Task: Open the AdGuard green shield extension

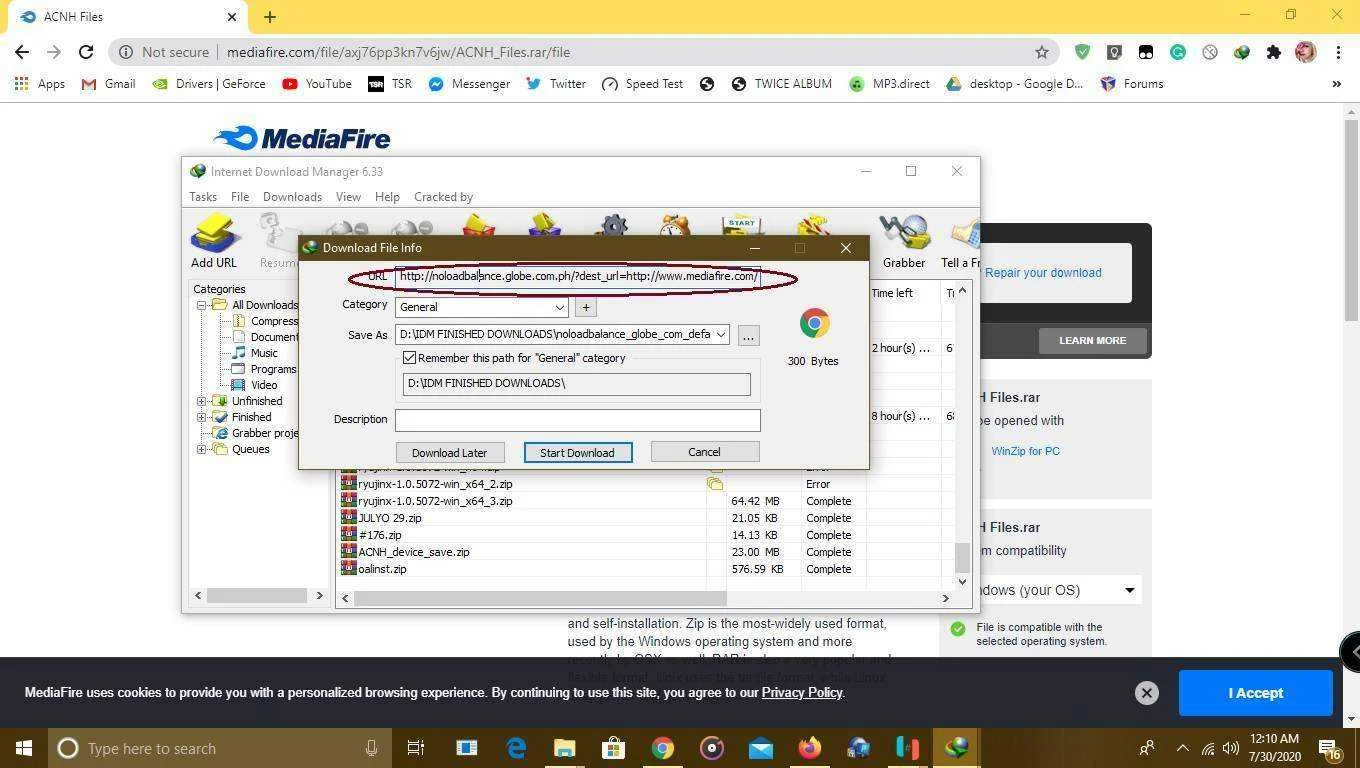Action: pos(1082,52)
